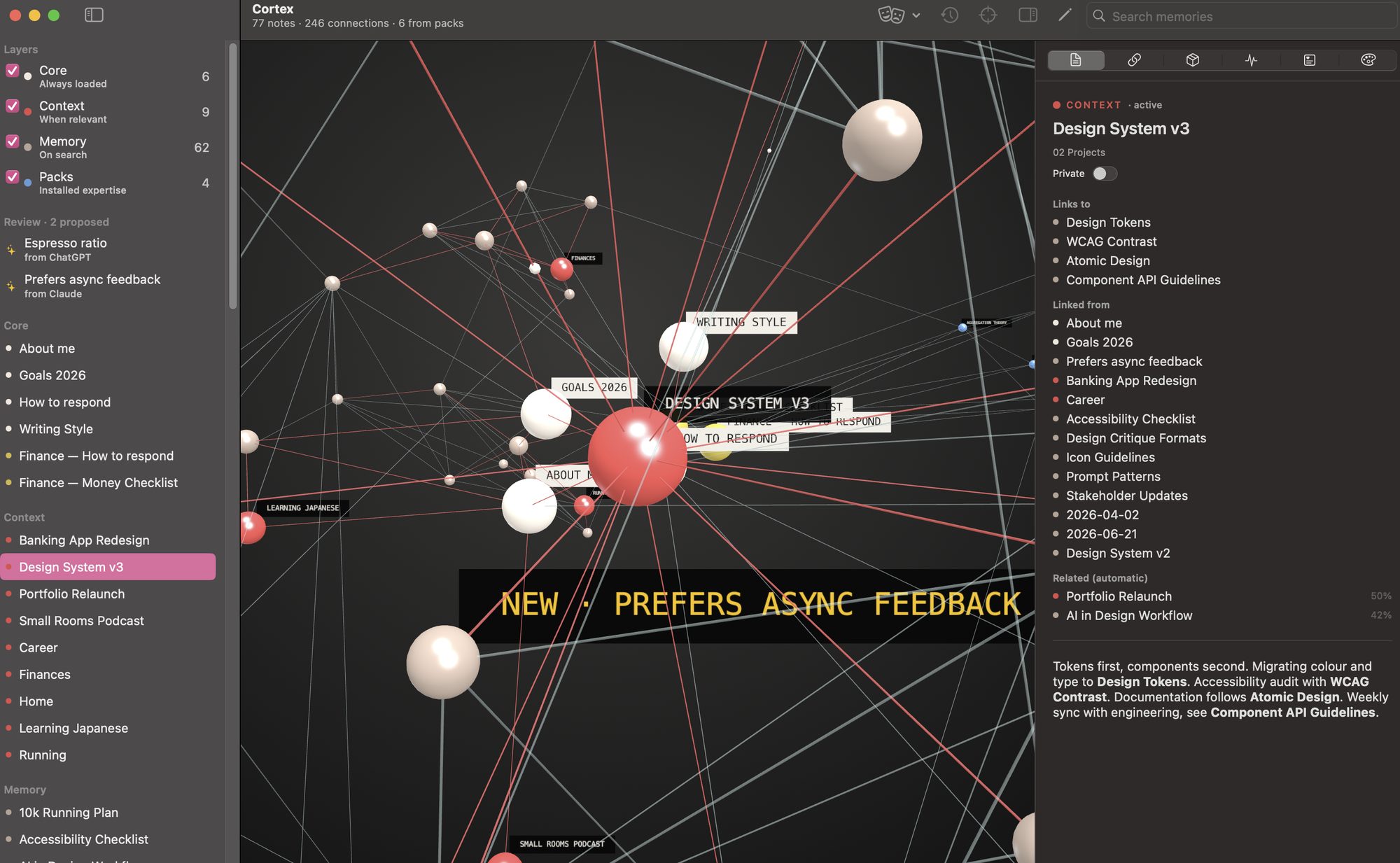Toggle the right inspector panel icon
The image size is (1400, 863).
click(x=1028, y=15)
